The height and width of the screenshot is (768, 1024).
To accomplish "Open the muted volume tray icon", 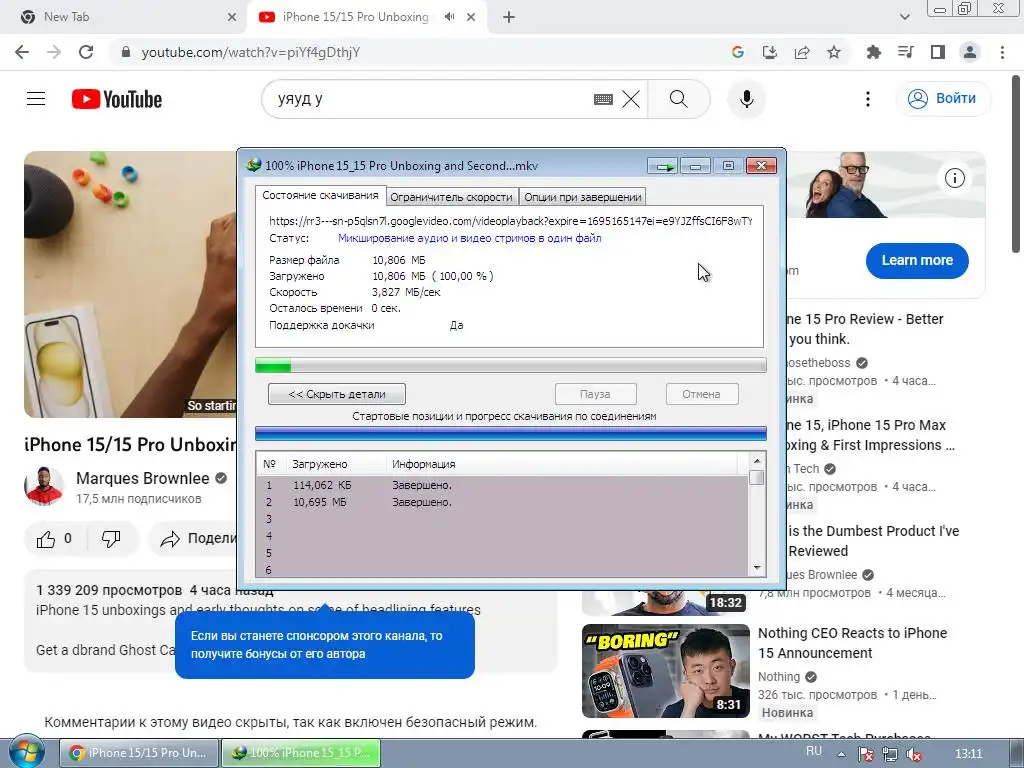I will (914, 754).
